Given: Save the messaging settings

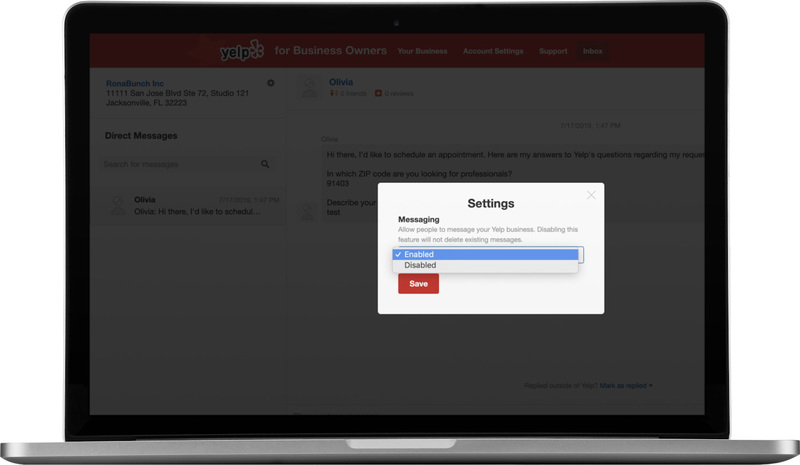Looking at the screenshot, I should coord(418,284).
